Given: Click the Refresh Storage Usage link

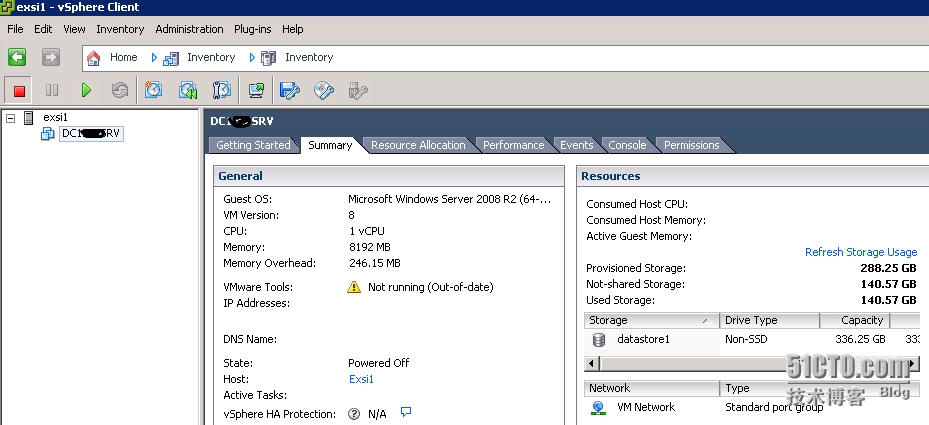Looking at the screenshot, I should 861,252.
